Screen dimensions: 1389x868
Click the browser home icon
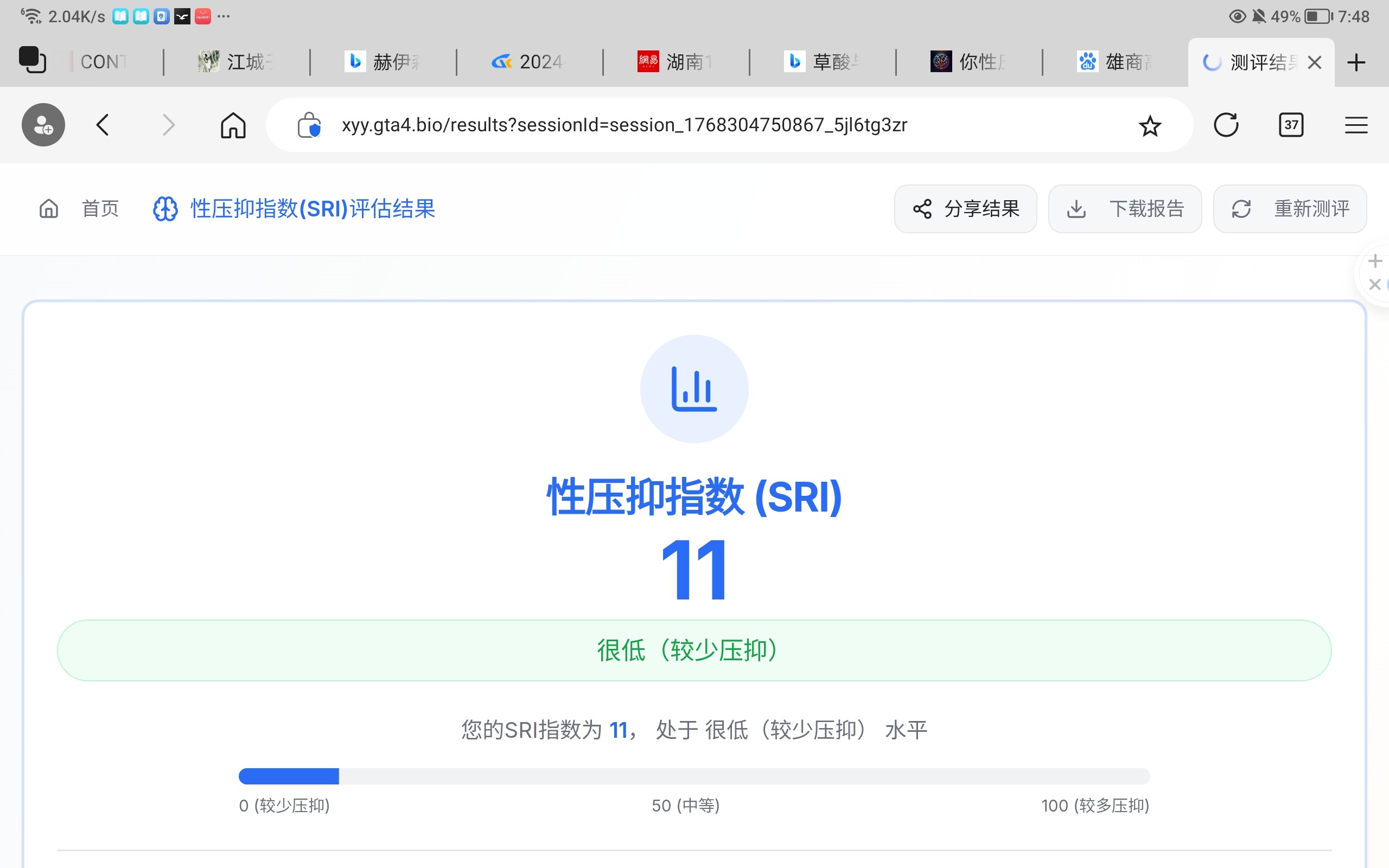pos(233,125)
